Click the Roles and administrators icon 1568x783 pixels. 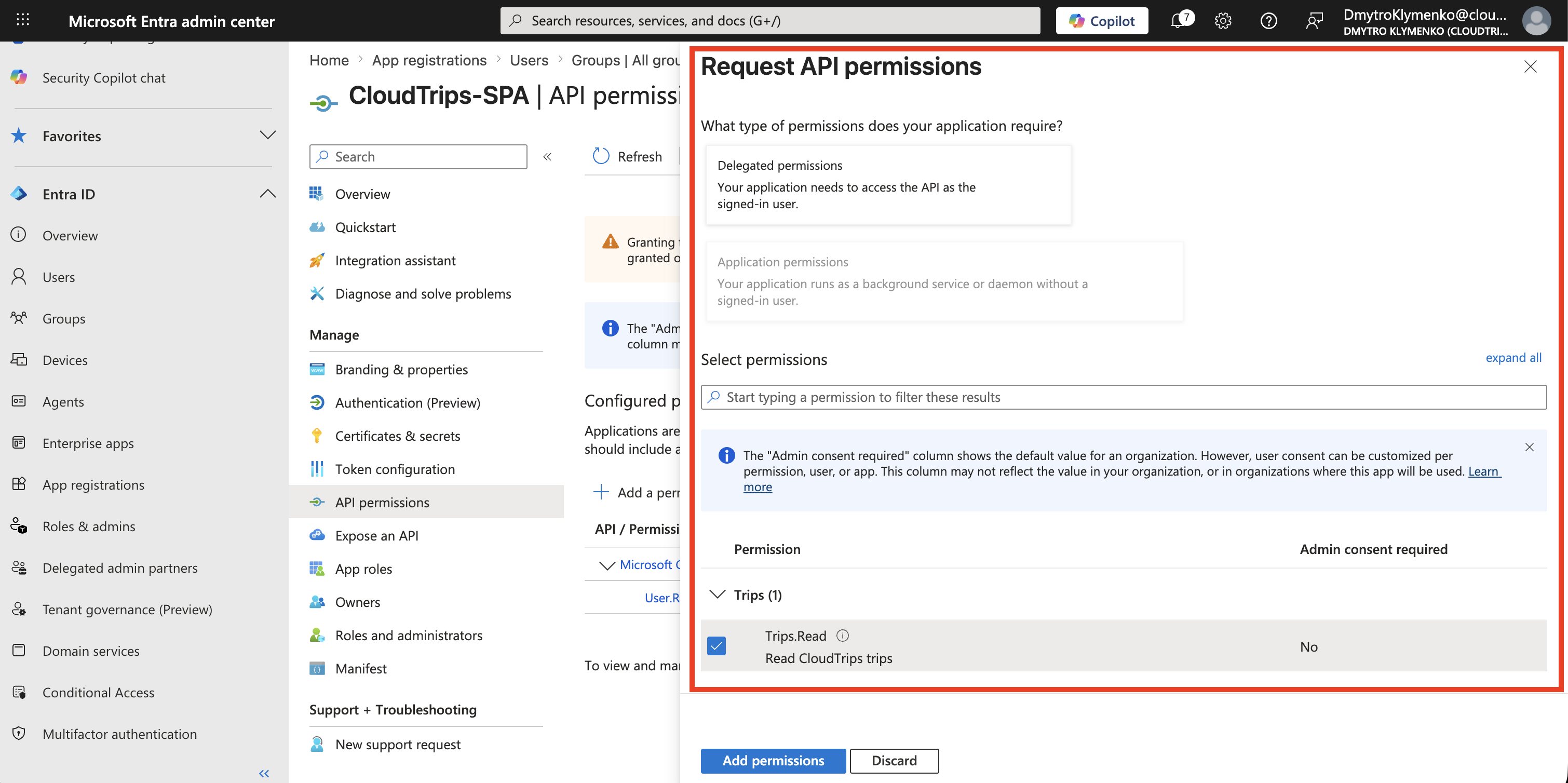(x=317, y=634)
